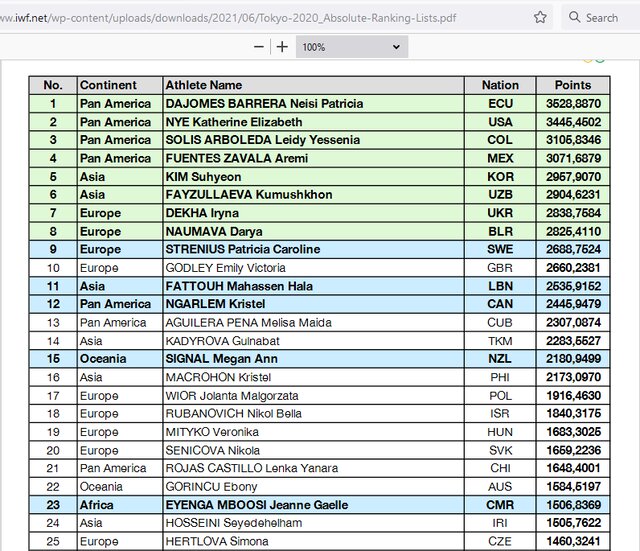Click nation code CMR

[x=500, y=505]
